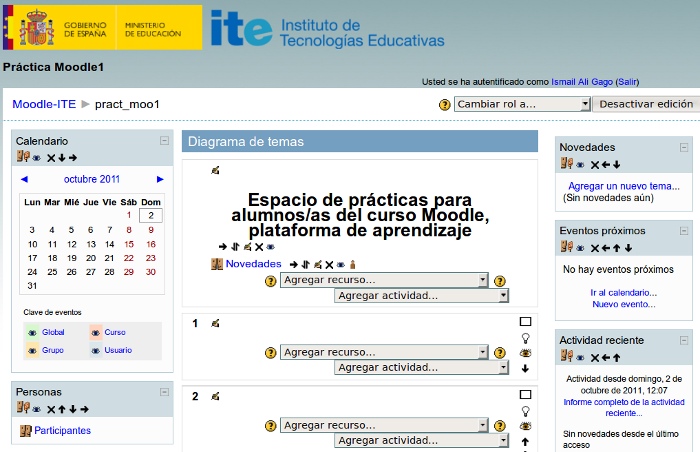Click the help icon next to Cambiar rol
The image size is (700, 452).
[x=445, y=104]
